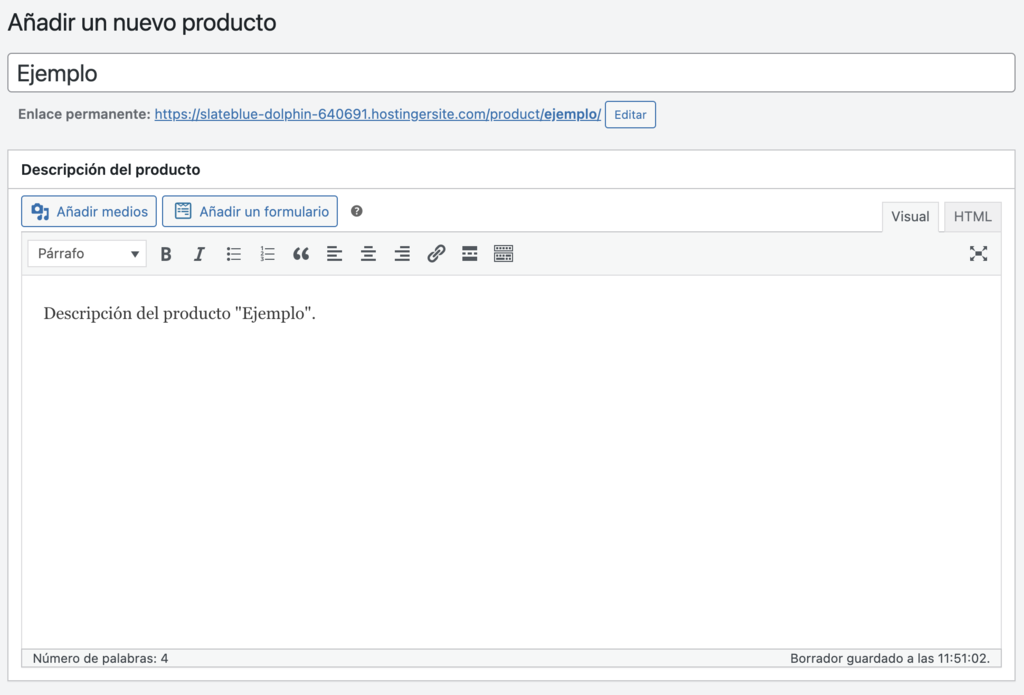1024x695 pixels.
Task: Insert the Read More tag
Action: (469, 253)
